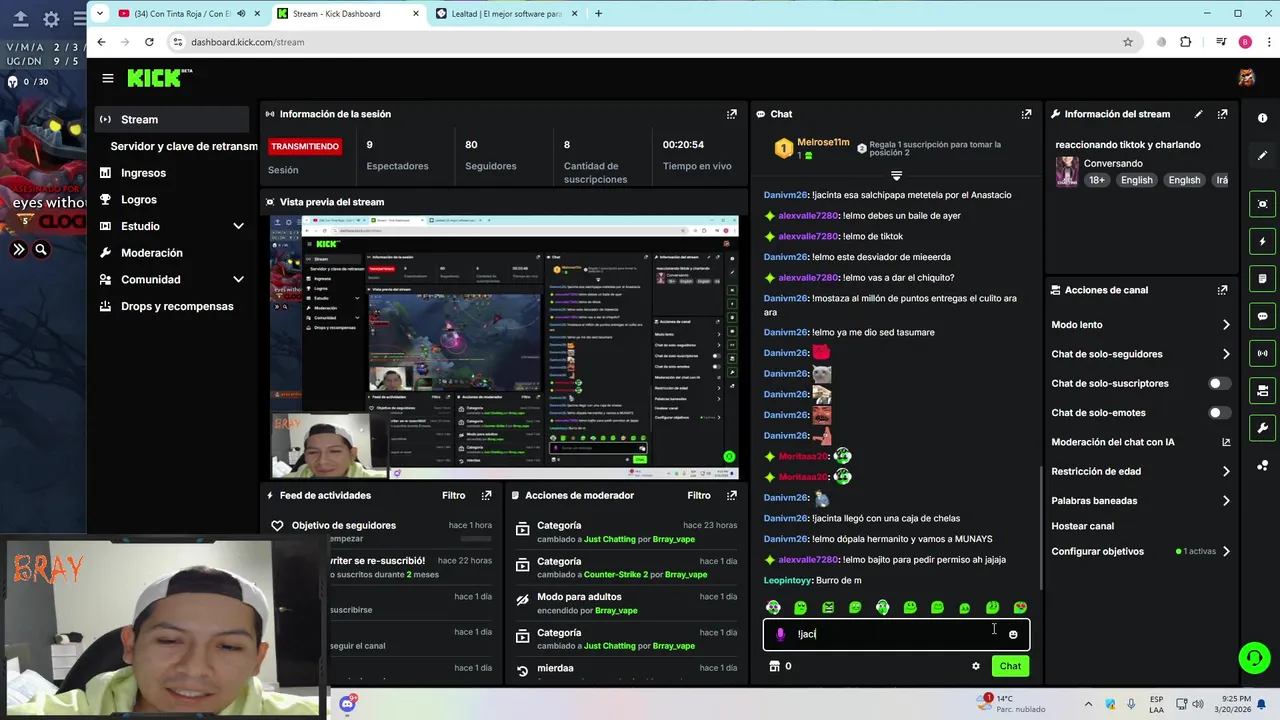Toggle Chat de solo-emotes switch

(x=1219, y=412)
